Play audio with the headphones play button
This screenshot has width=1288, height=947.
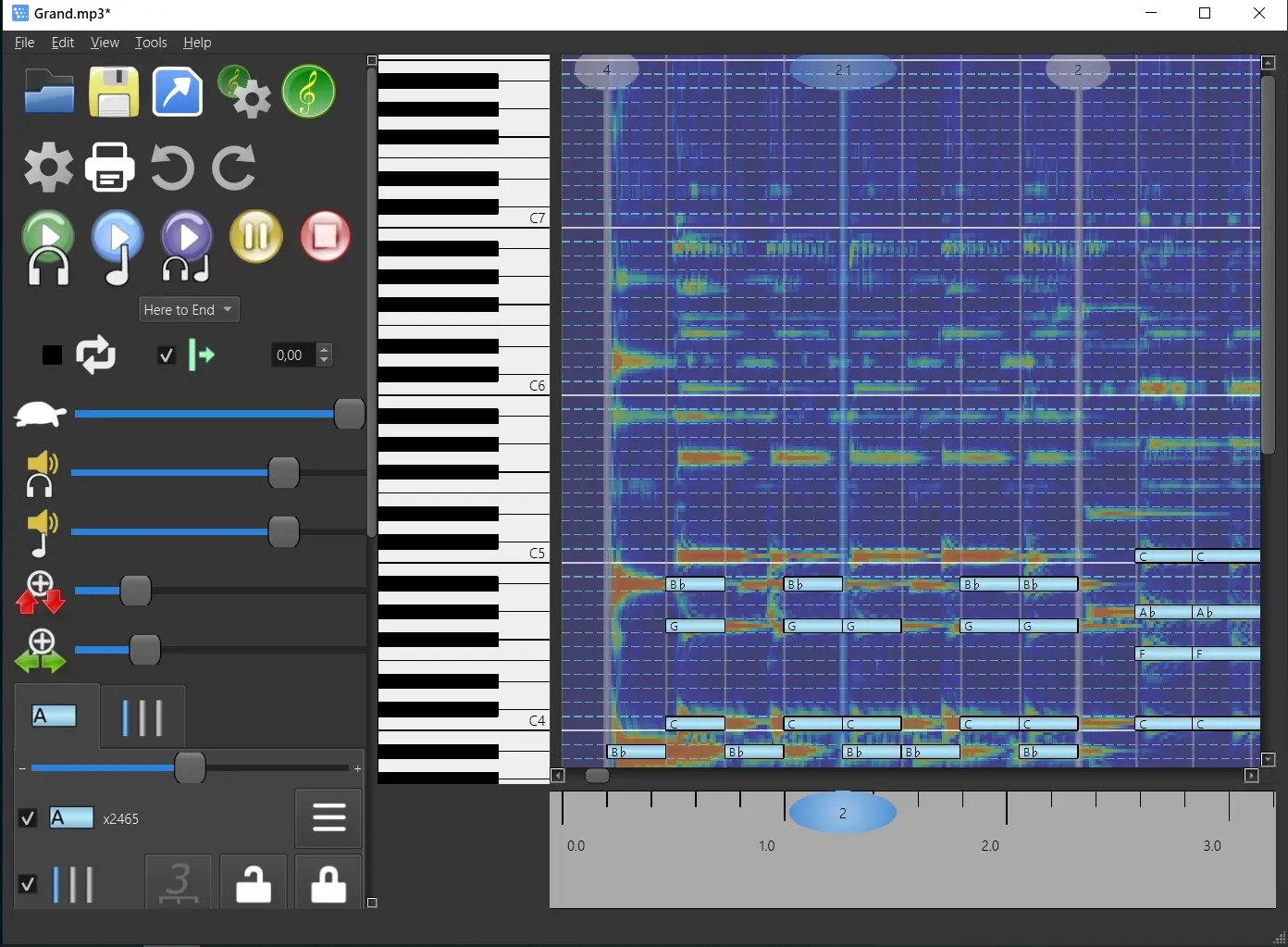click(48, 247)
